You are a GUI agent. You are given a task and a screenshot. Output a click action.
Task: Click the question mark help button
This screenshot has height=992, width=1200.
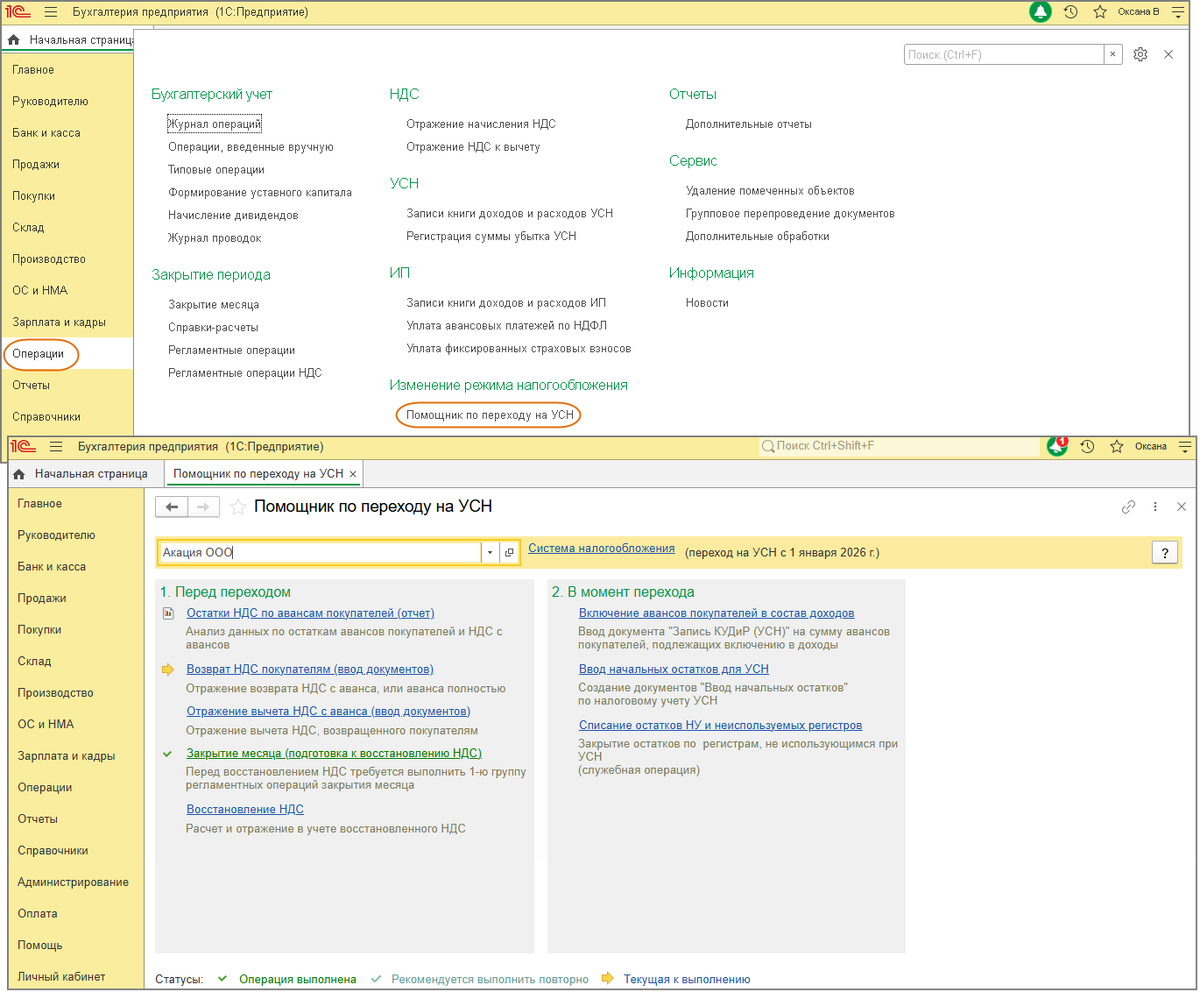1164,552
